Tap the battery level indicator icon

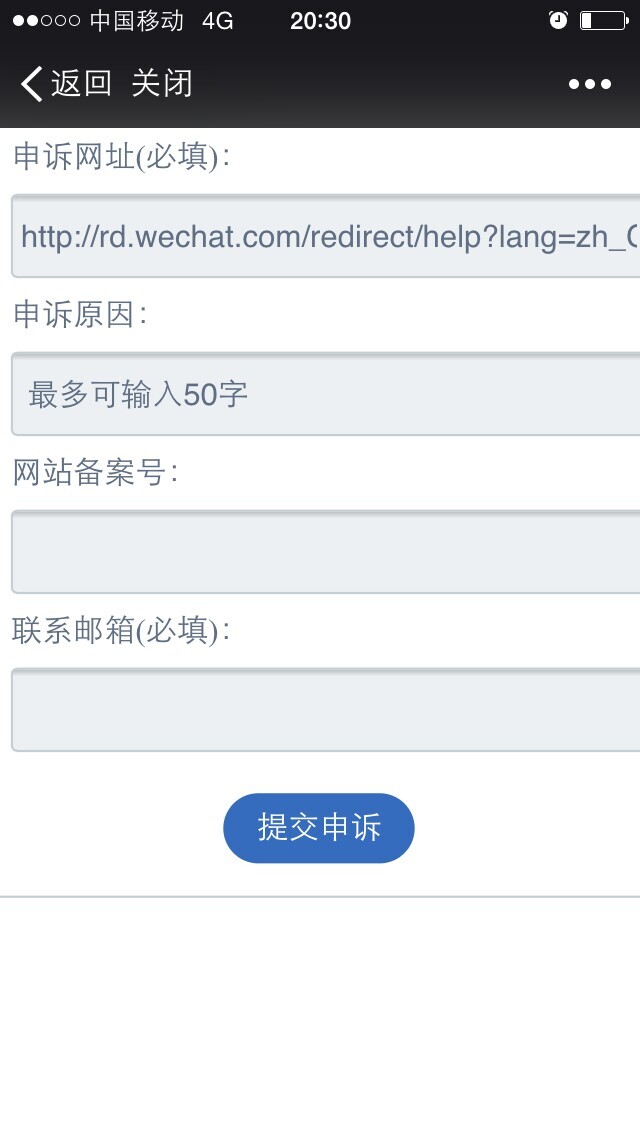click(x=604, y=20)
